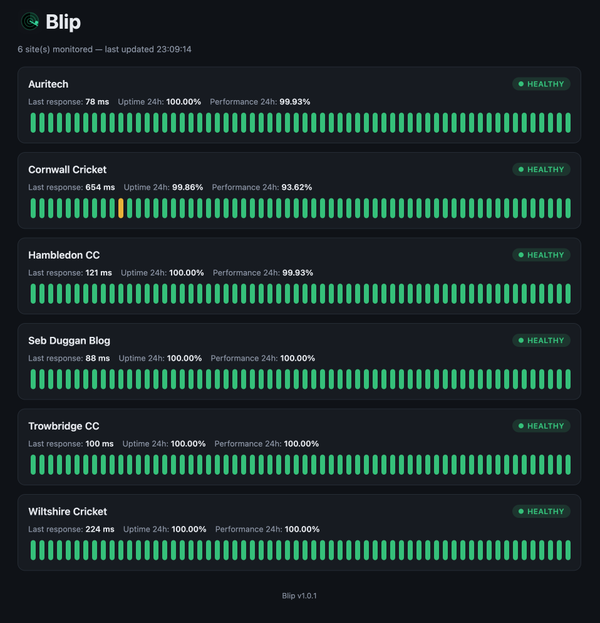
Task: Click Auritech performance 99.93% value
Action: pos(294,102)
